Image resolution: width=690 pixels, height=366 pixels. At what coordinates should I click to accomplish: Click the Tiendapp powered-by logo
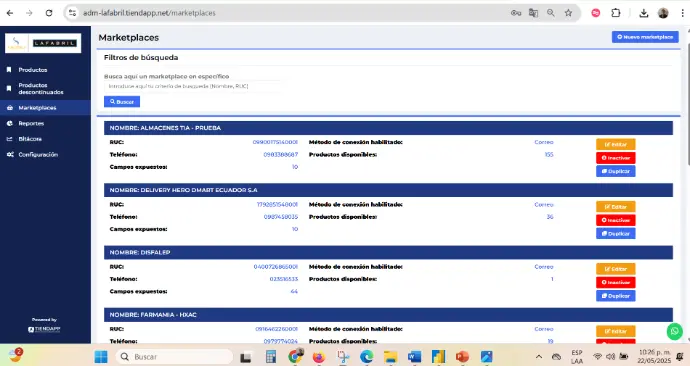click(44, 329)
